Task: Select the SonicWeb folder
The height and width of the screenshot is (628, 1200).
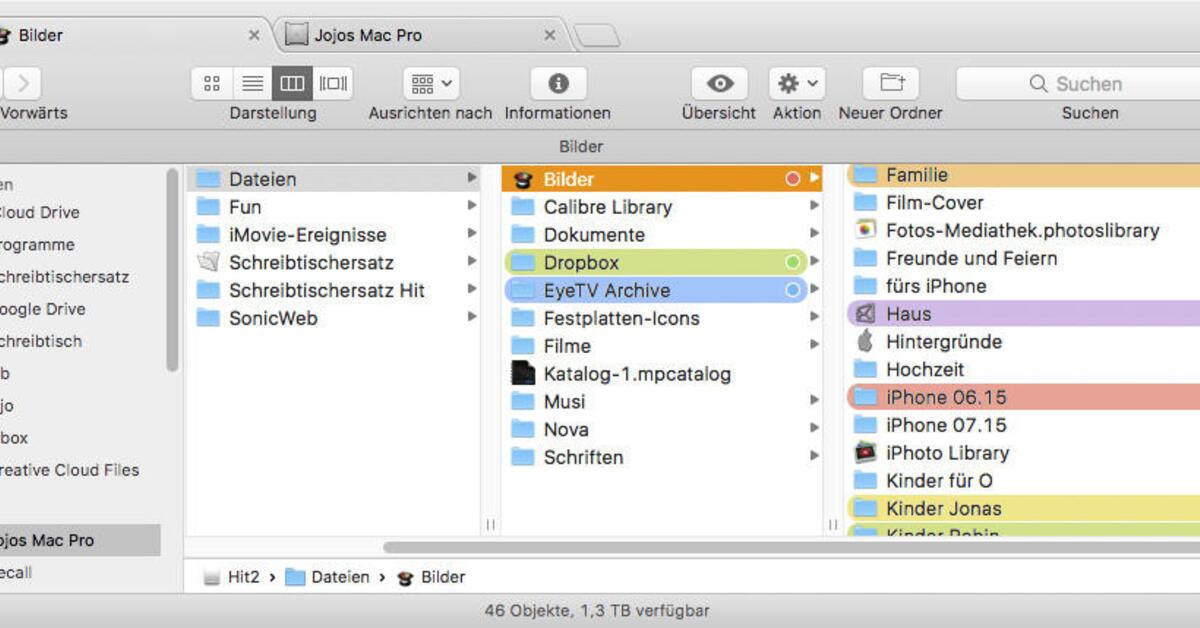Action: (336, 318)
